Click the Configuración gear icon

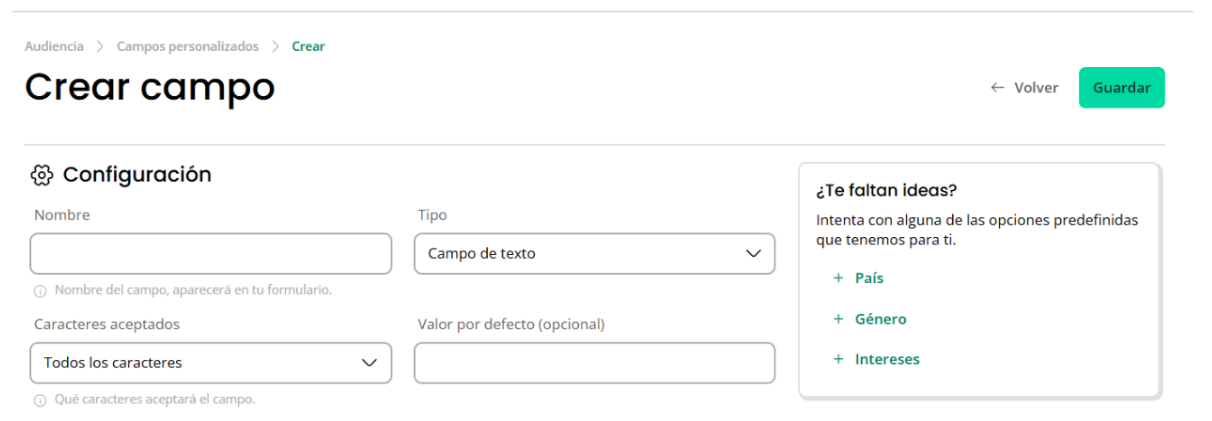pyautogui.click(x=41, y=175)
